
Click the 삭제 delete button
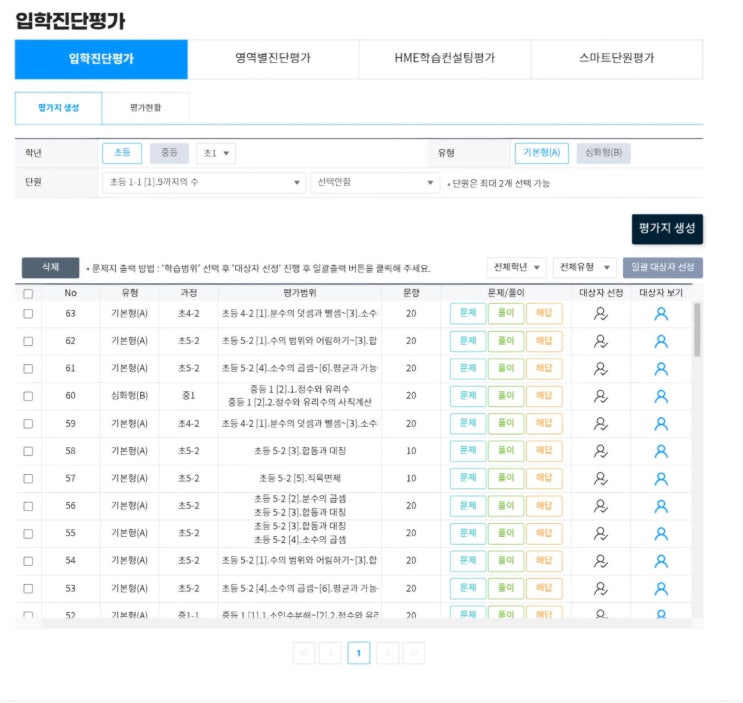point(50,267)
